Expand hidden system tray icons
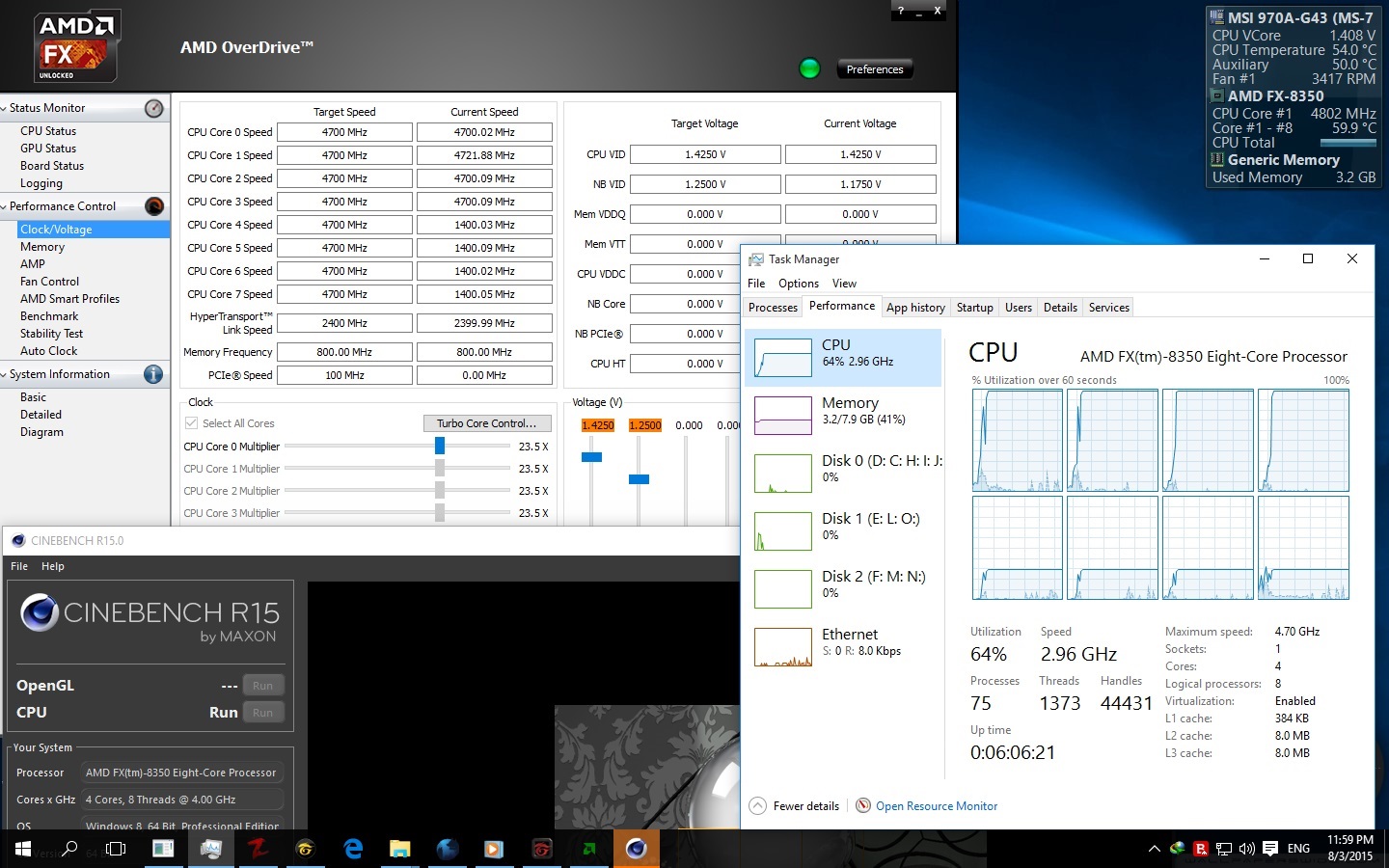 [1154, 849]
